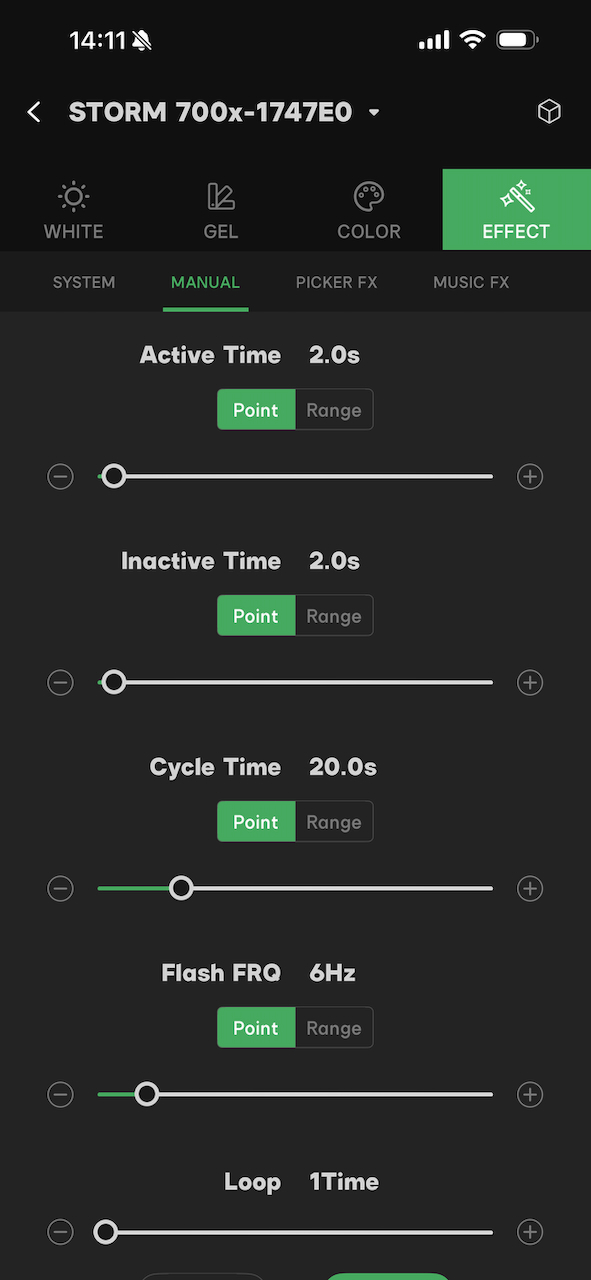Open the GEL filters icon
This screenshot has width=591, height=1280.
220,197
